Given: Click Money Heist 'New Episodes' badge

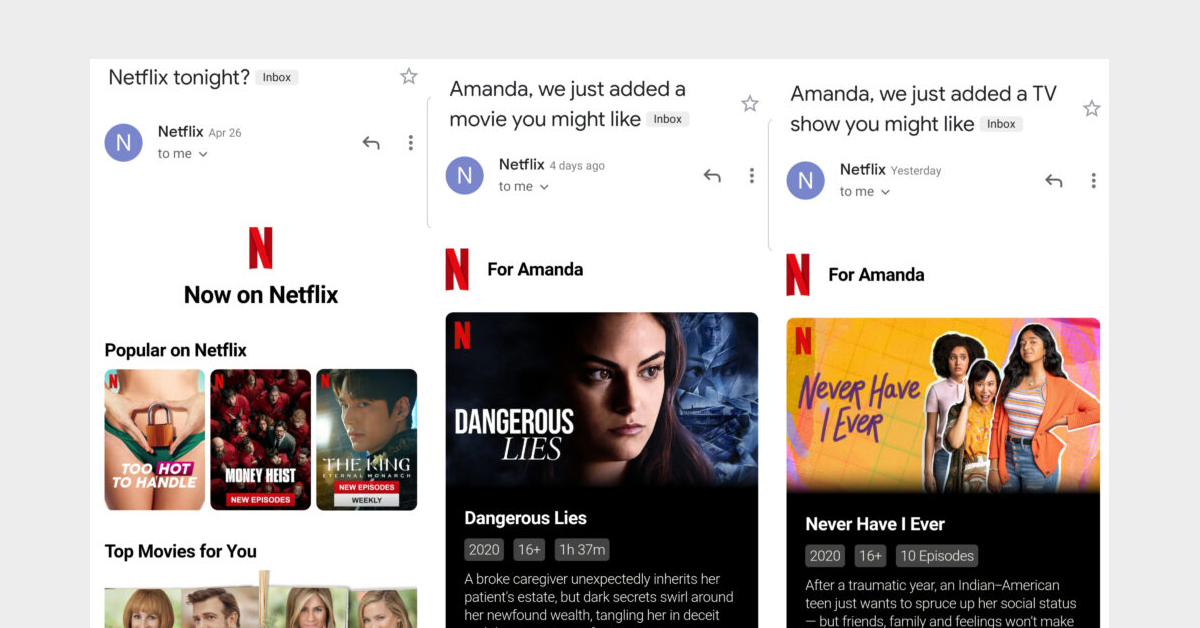Looking at the screenshot, I should [x=260, y=499].
